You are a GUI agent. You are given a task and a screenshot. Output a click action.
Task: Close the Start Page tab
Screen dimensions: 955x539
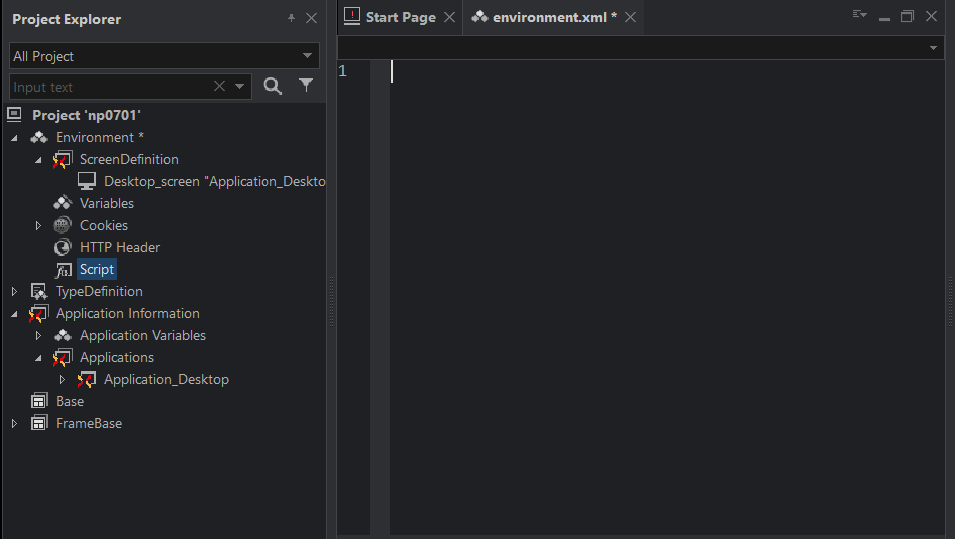point(449,17)
